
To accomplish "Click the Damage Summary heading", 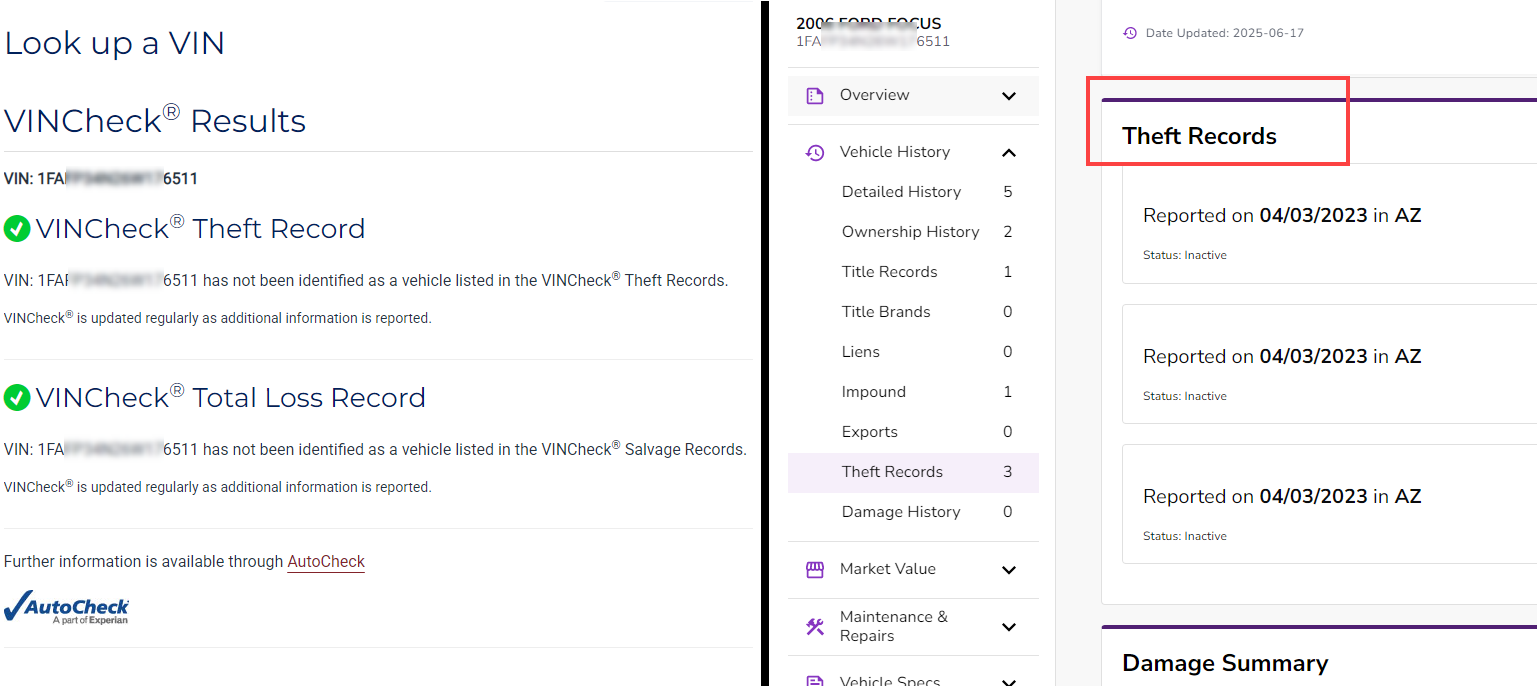I will point(1225,664).
